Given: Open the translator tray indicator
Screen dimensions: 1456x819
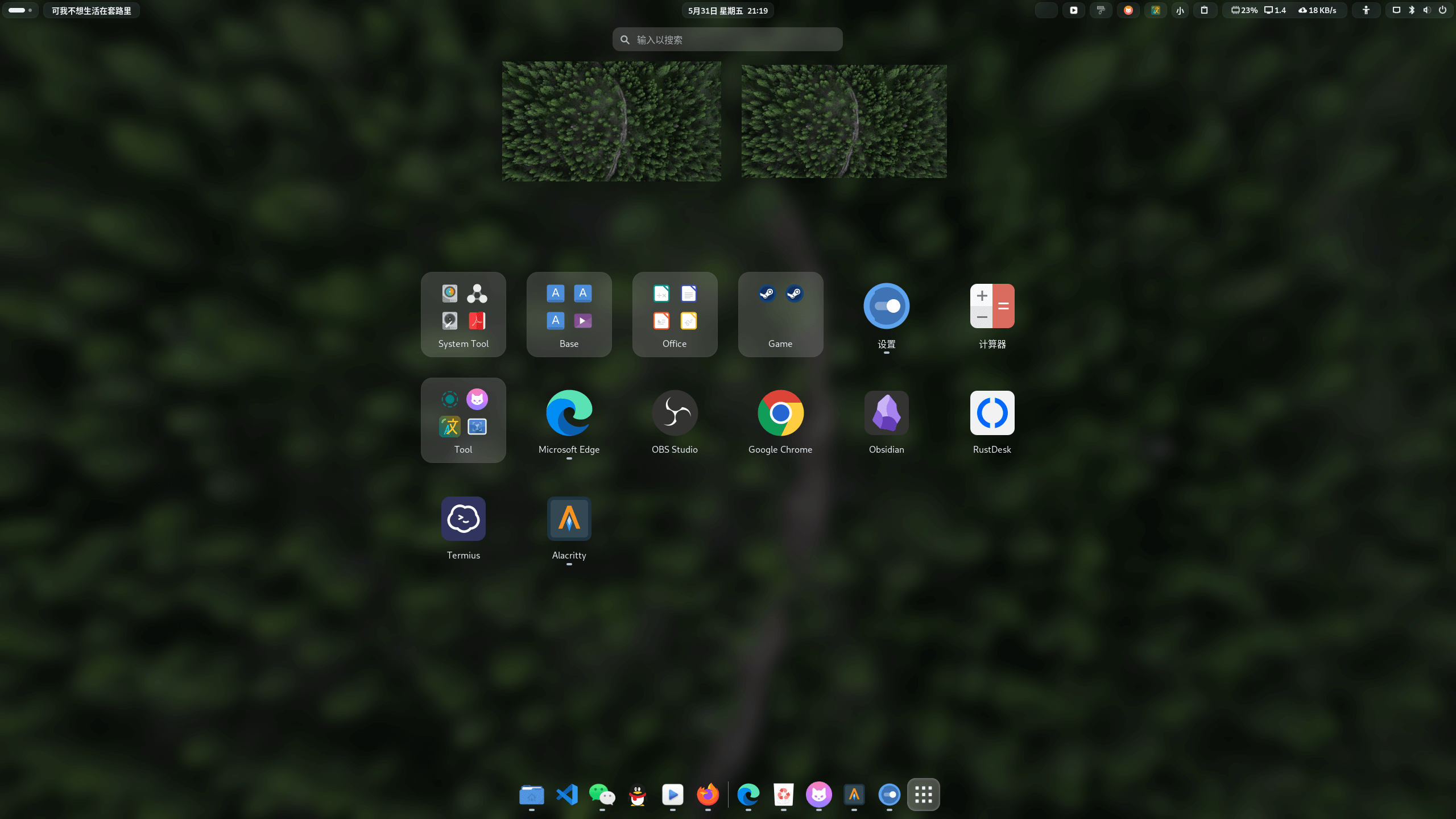Looking at the screenshot, I should [1156, 10].
